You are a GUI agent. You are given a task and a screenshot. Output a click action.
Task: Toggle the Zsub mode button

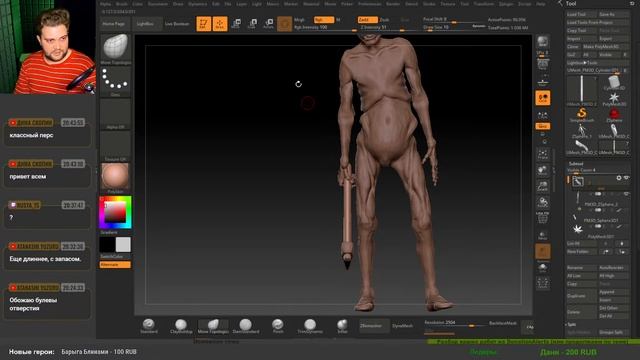(x=384, y=20)
